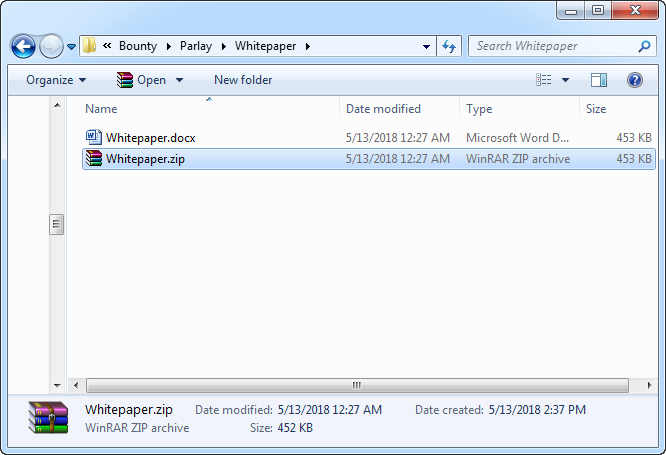666x455 pixels.
Task: Change your view using the view icon
Action: pyautogui.click(x=544, y=80)
